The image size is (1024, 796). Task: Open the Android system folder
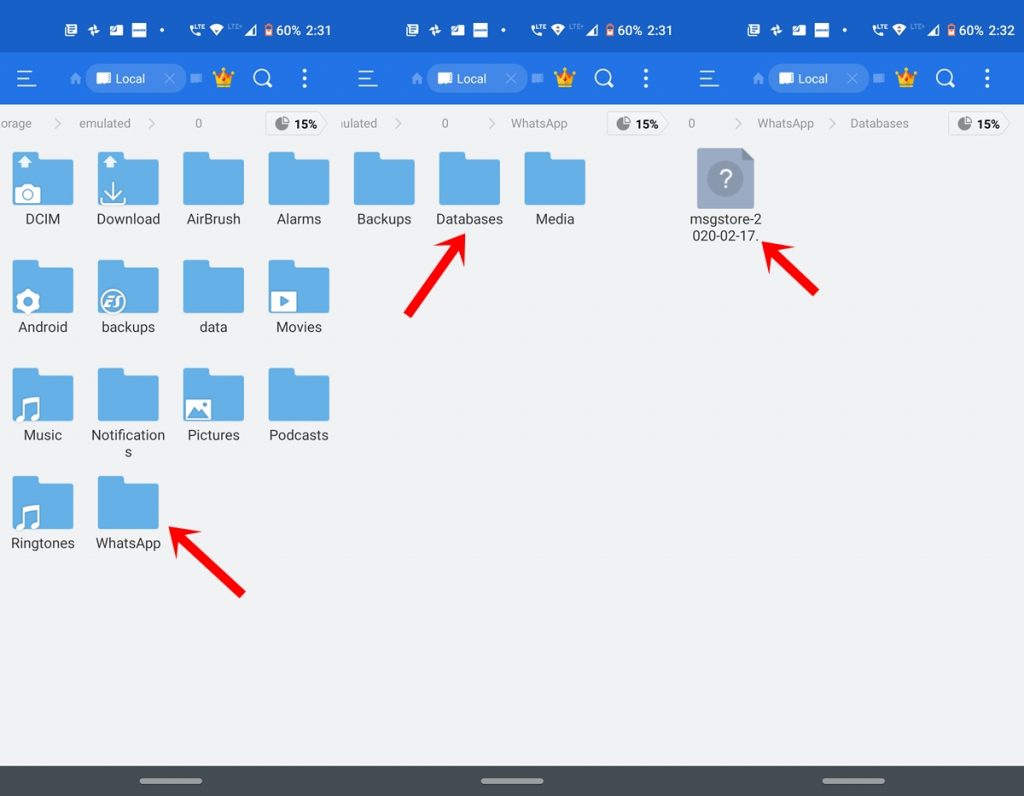[x=42, y=289]
